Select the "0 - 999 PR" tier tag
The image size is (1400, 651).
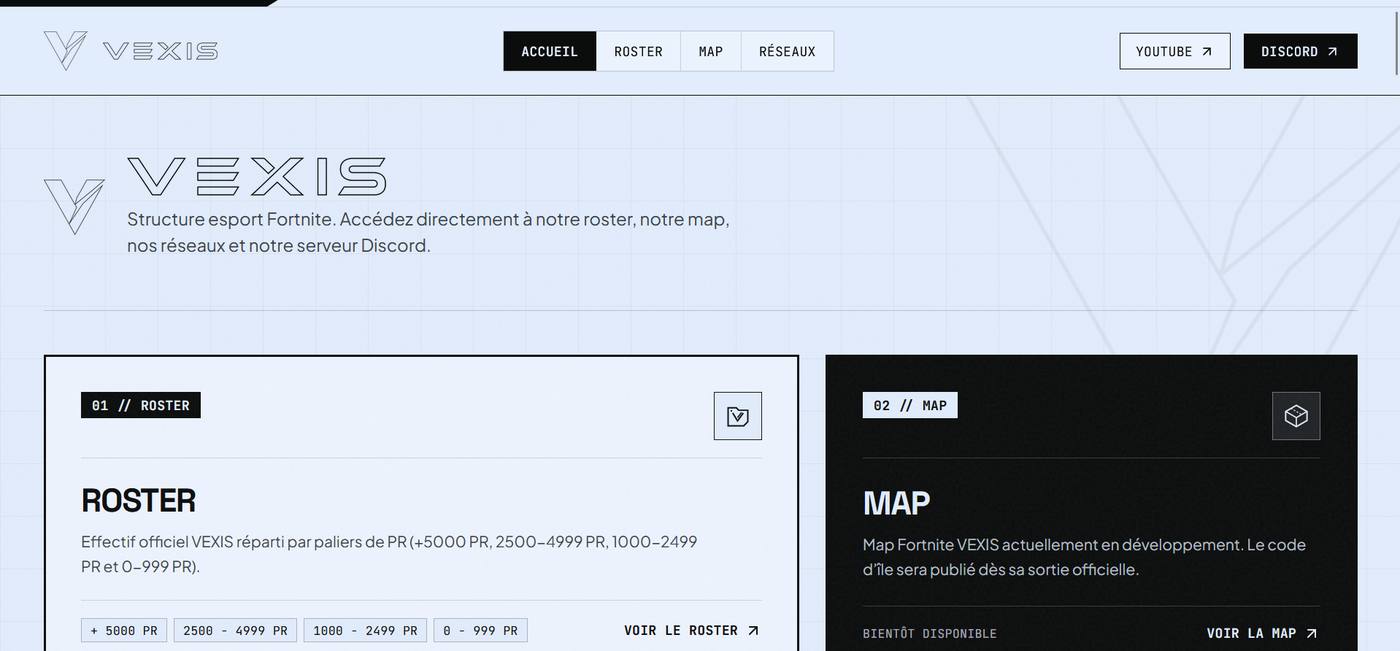[481, 631]
